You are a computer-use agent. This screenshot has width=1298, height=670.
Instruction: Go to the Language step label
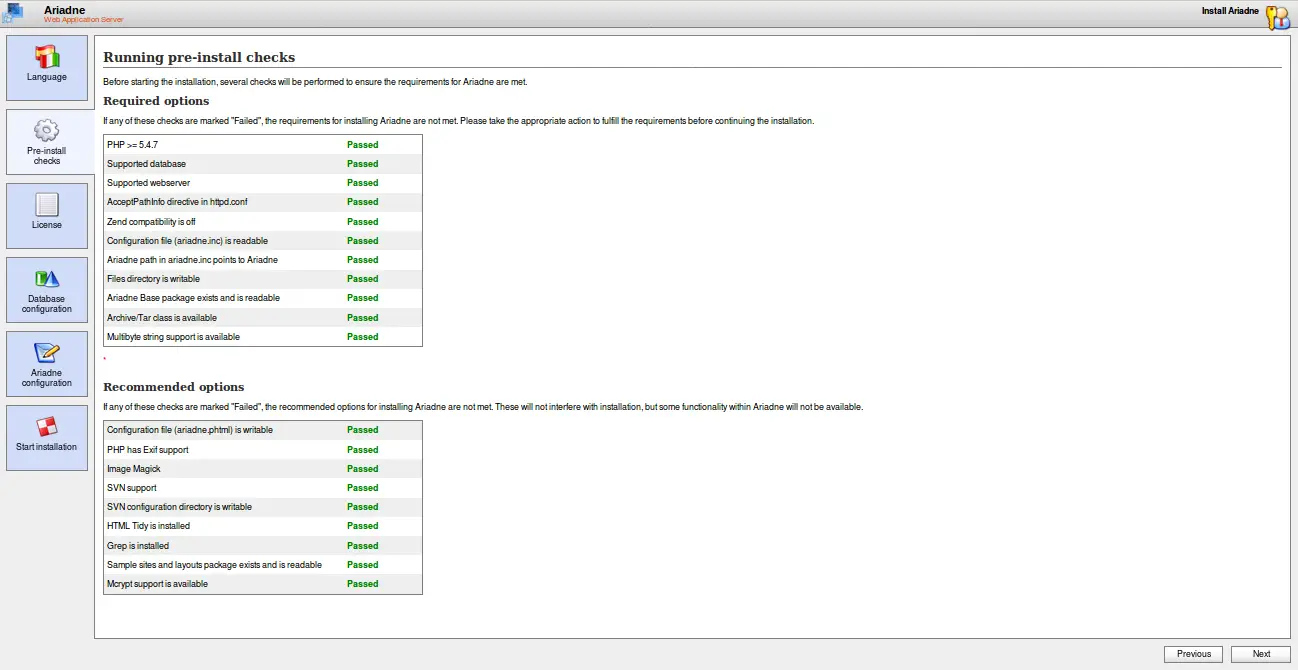click(47, 77)
